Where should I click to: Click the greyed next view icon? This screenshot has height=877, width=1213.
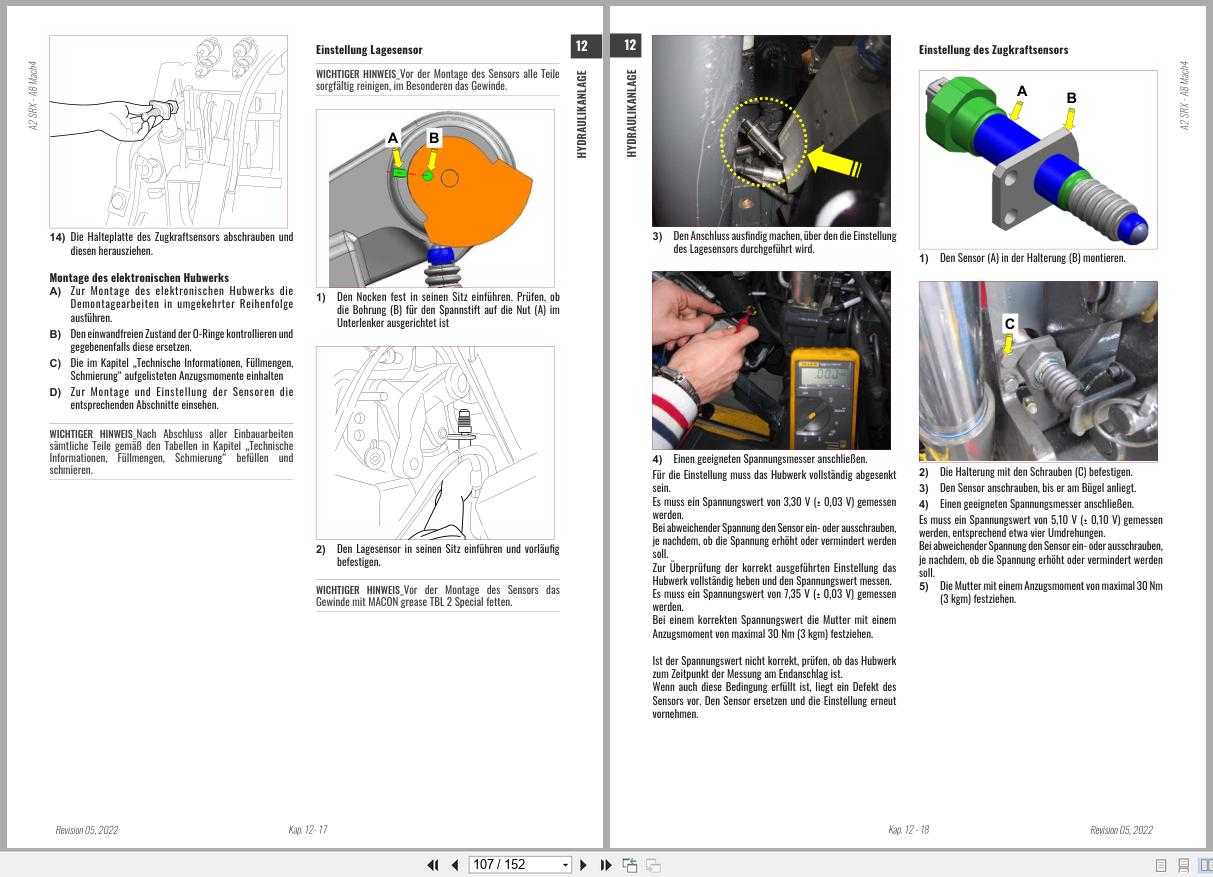(x=653, y=865)
